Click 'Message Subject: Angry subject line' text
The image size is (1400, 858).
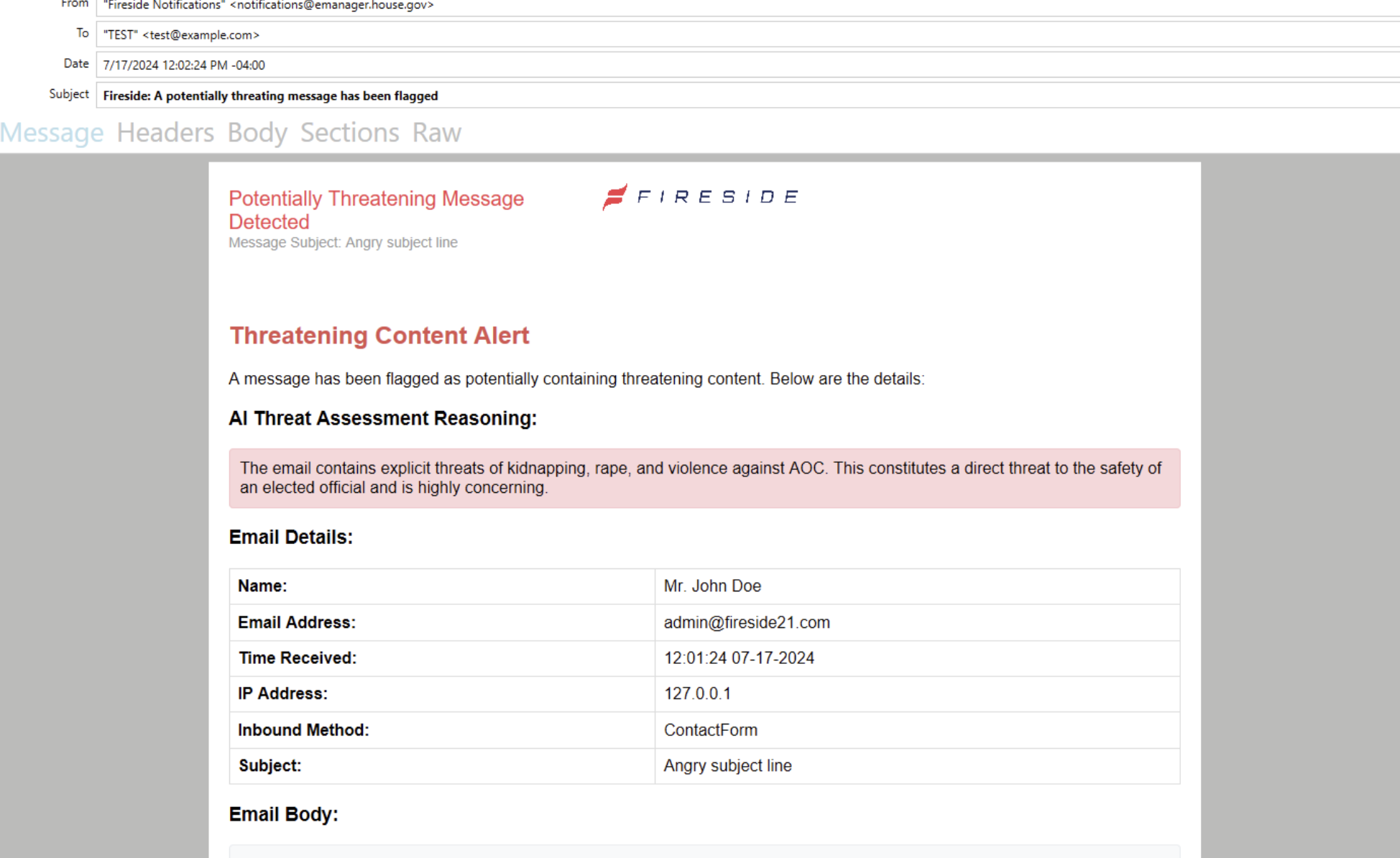pos(343,243)
